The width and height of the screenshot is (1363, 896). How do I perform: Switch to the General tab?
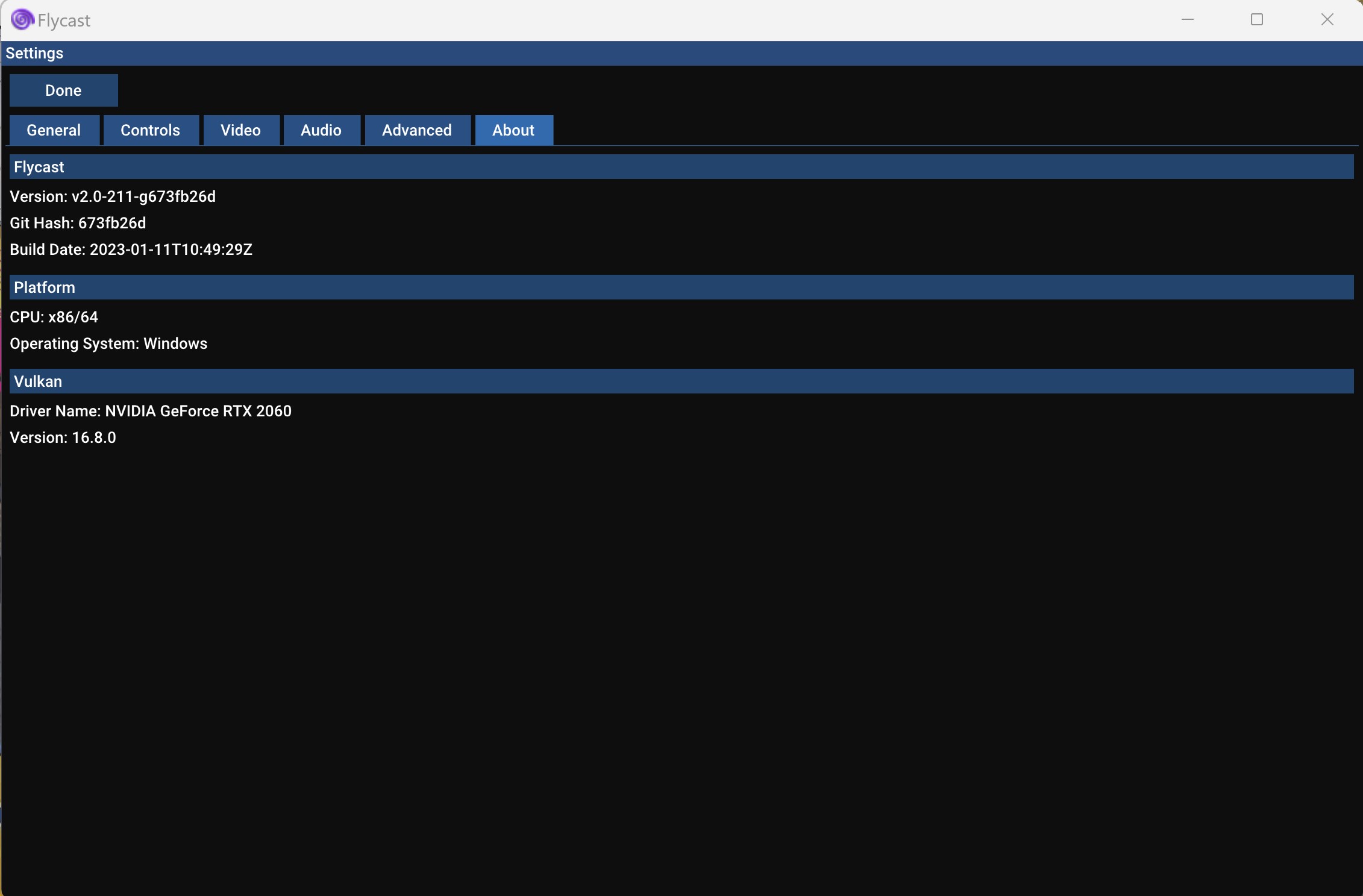(53, 130)
